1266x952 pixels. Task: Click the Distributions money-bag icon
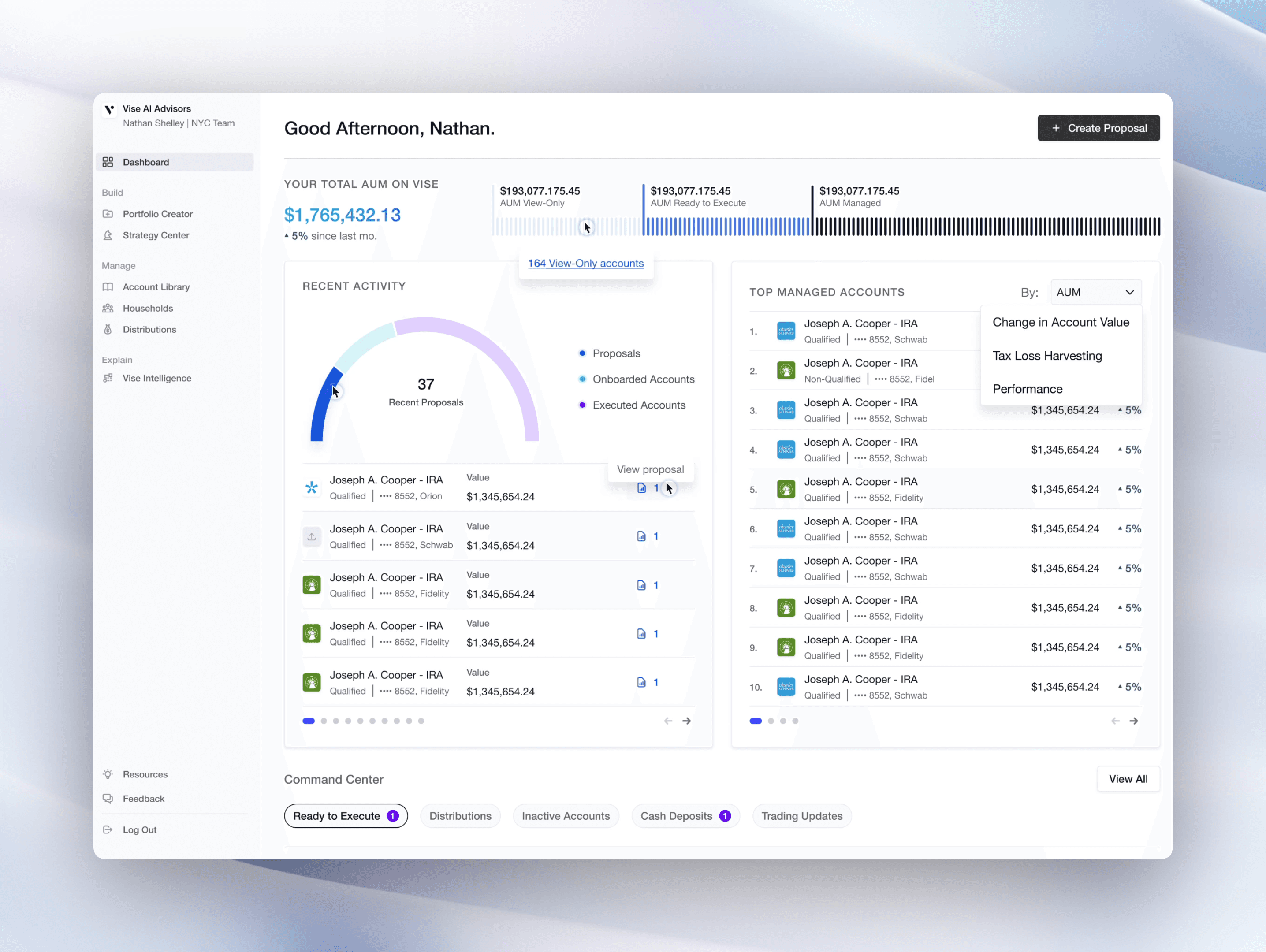point(108,330)
